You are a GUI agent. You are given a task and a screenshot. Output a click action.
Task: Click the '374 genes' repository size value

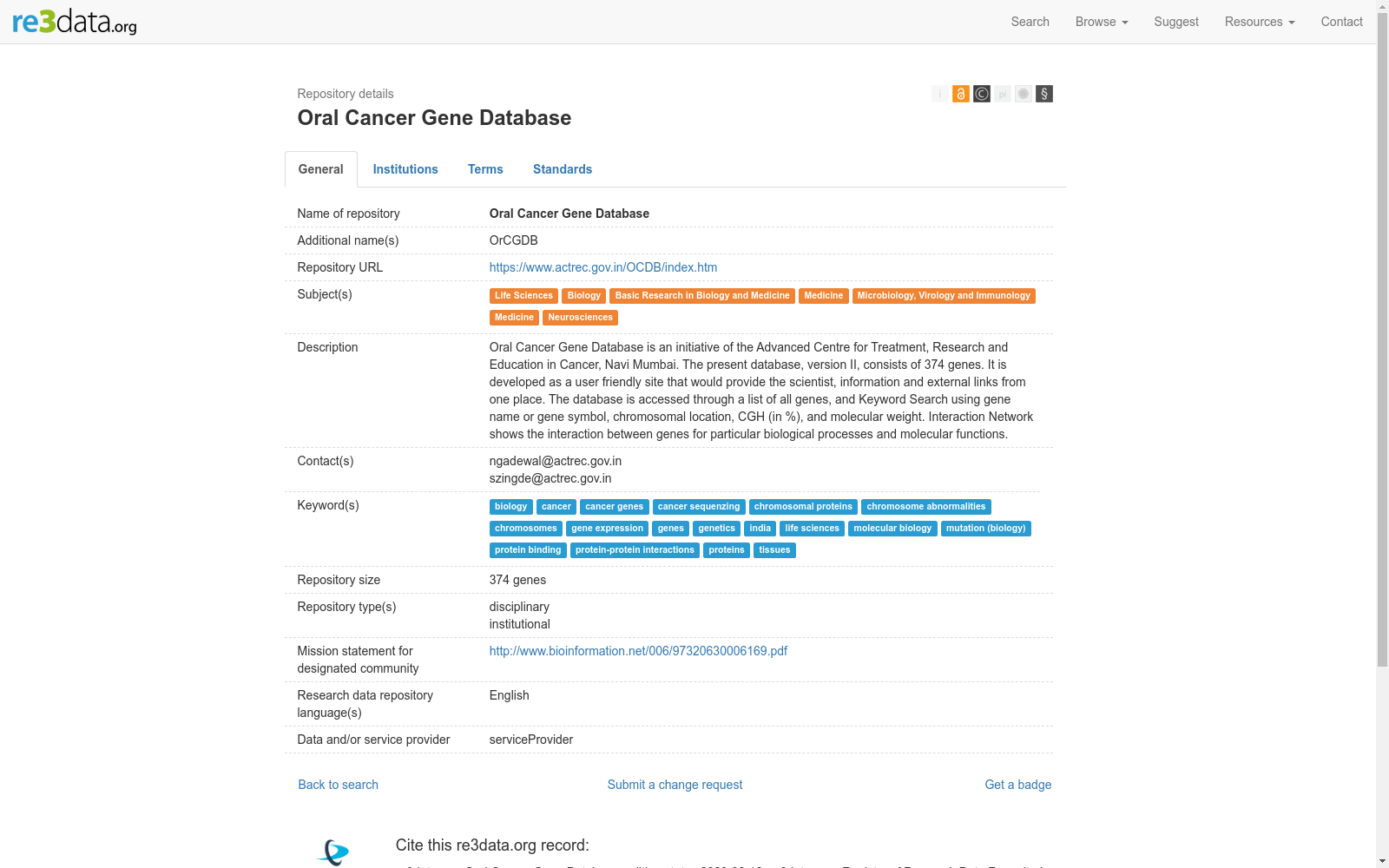click(517, 580)
